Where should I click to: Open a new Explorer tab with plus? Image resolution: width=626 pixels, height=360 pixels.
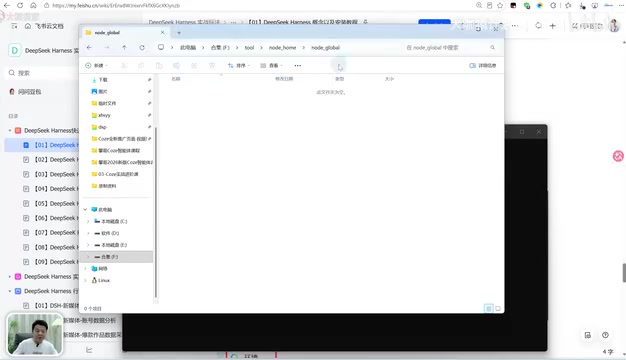(x=179, y=33)
